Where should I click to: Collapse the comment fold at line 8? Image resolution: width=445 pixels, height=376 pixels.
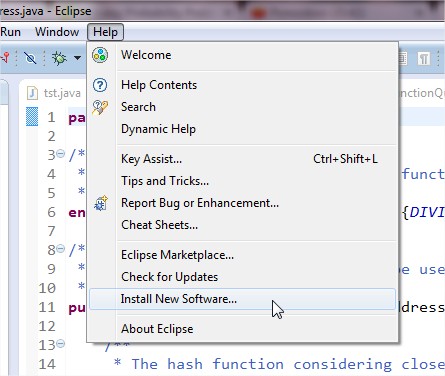click(x=61, y=249)
